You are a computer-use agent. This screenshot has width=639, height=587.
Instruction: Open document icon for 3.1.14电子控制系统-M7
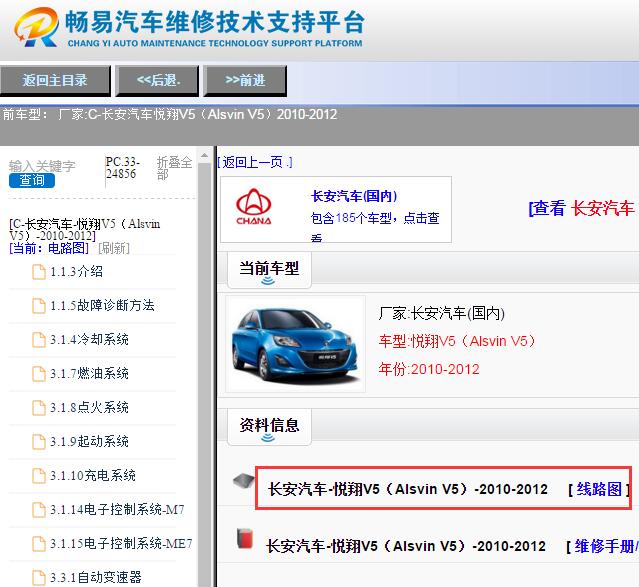(39, 510)
